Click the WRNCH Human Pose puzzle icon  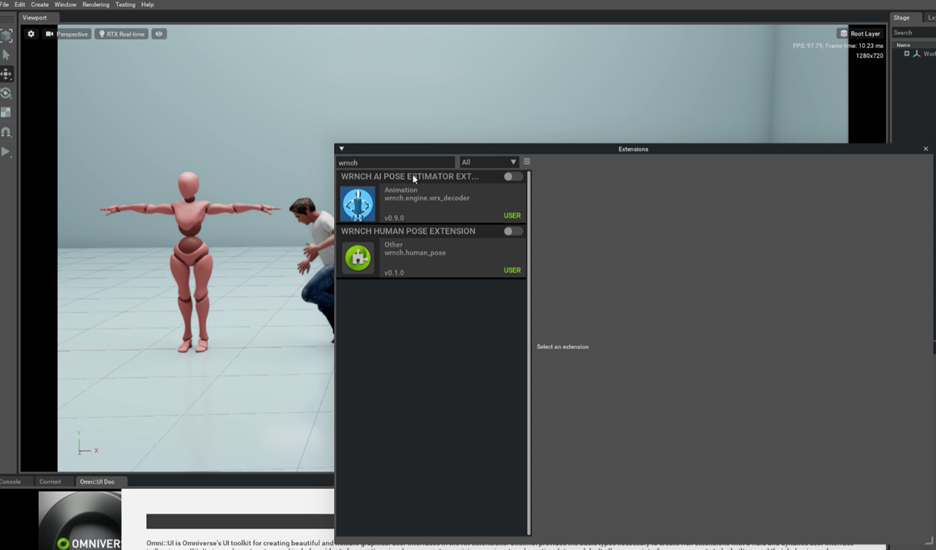358,258
